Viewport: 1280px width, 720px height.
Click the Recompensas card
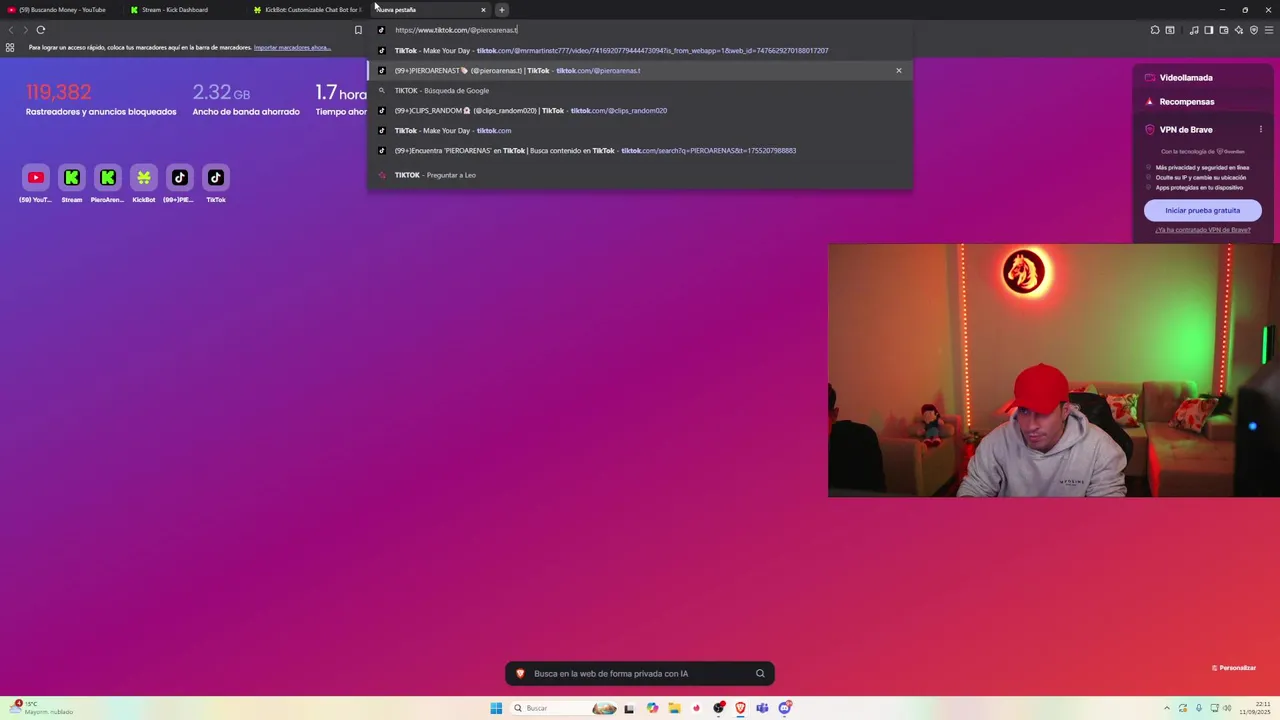click(x=1202, y=101)
